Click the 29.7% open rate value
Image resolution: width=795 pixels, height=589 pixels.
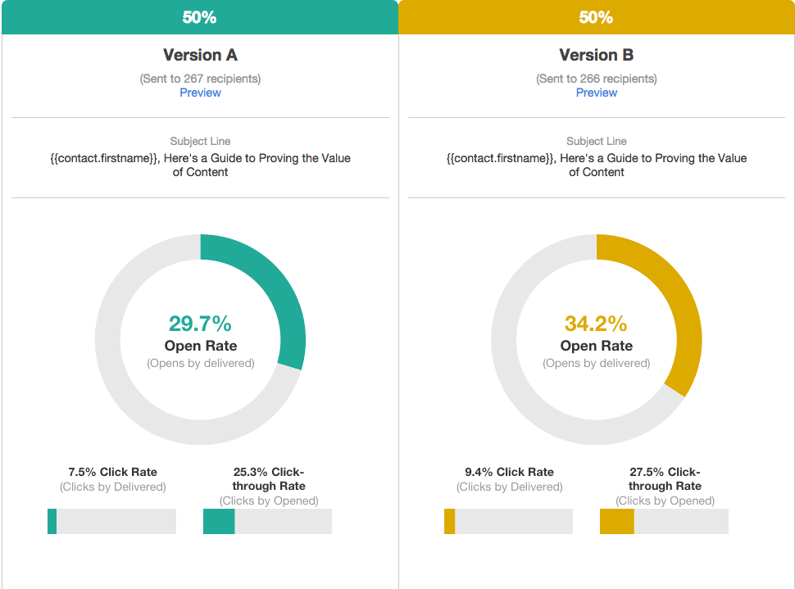(200, 324)
